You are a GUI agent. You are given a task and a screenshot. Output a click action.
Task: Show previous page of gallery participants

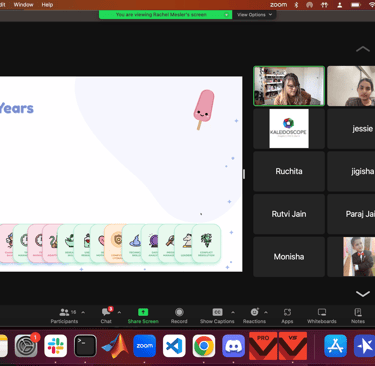click(x=363, y=49)
